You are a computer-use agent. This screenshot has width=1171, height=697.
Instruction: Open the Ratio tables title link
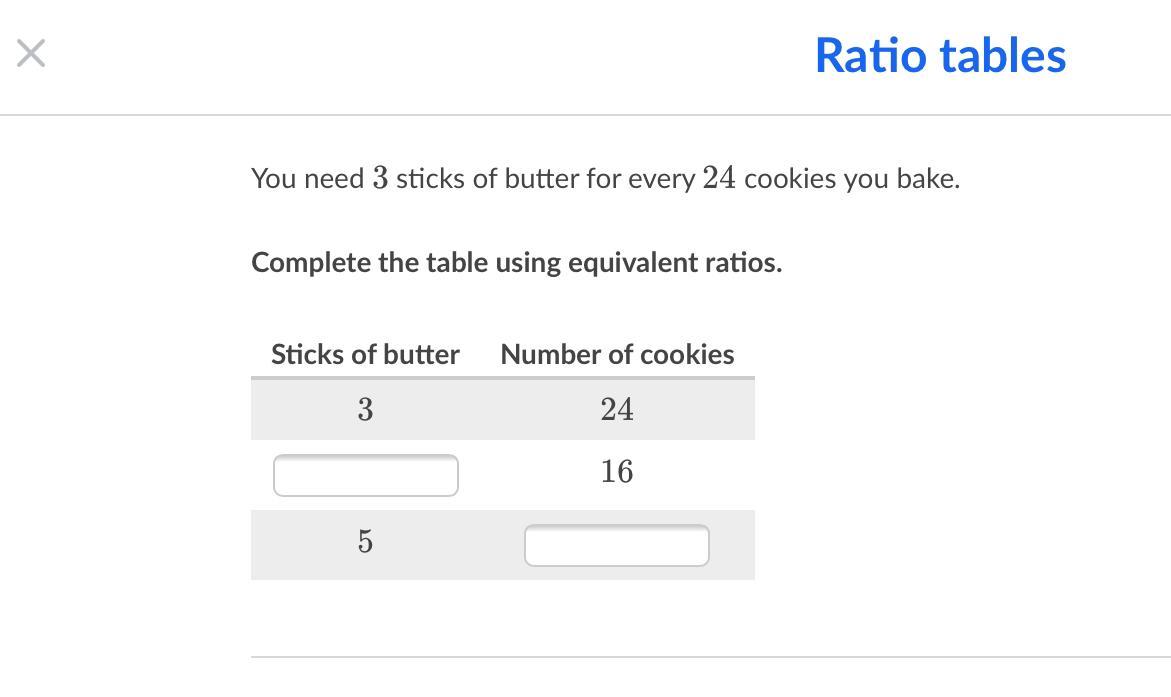pos(940,55)
